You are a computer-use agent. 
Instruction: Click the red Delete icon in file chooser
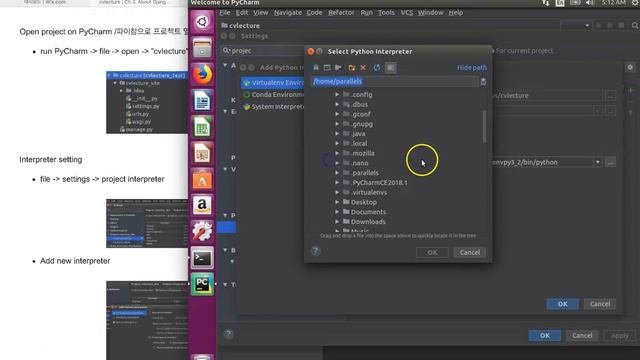pyautogui.click(x=363, y=67)
